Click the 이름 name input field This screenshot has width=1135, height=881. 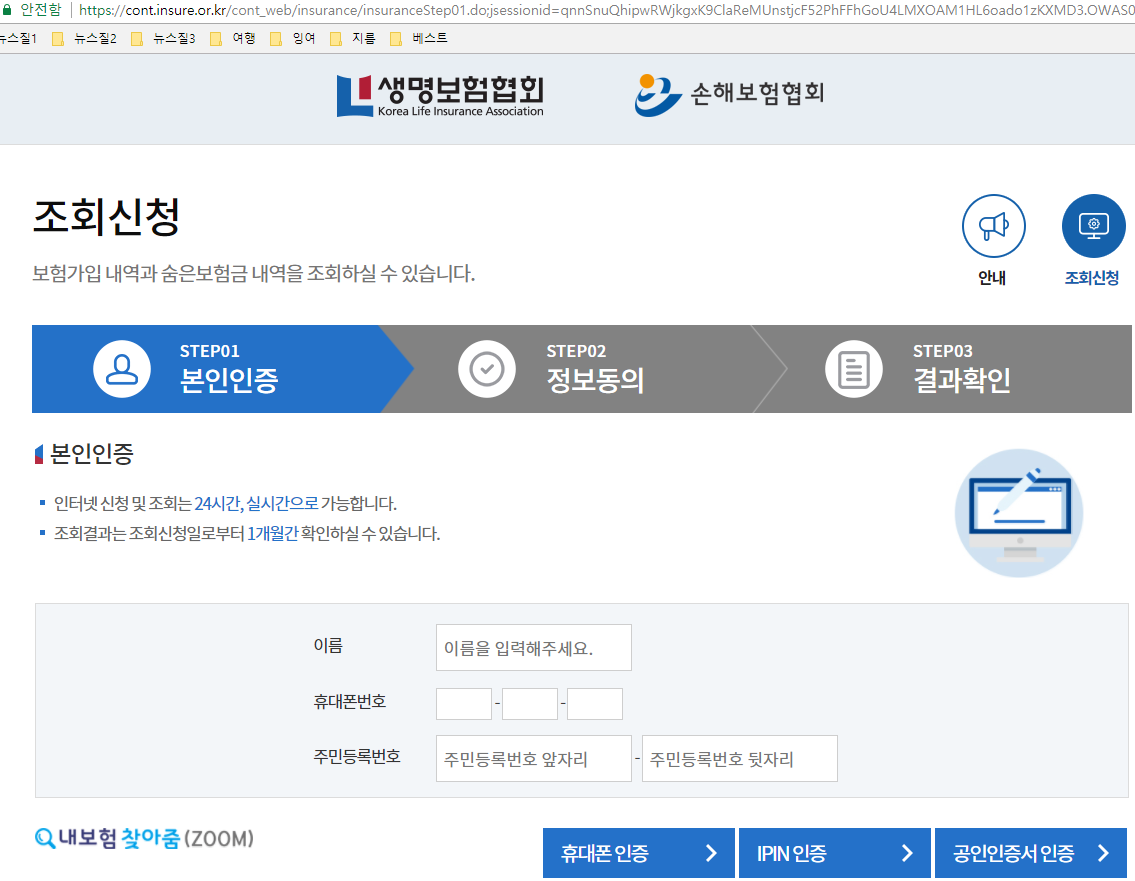(x=533, y=647)
